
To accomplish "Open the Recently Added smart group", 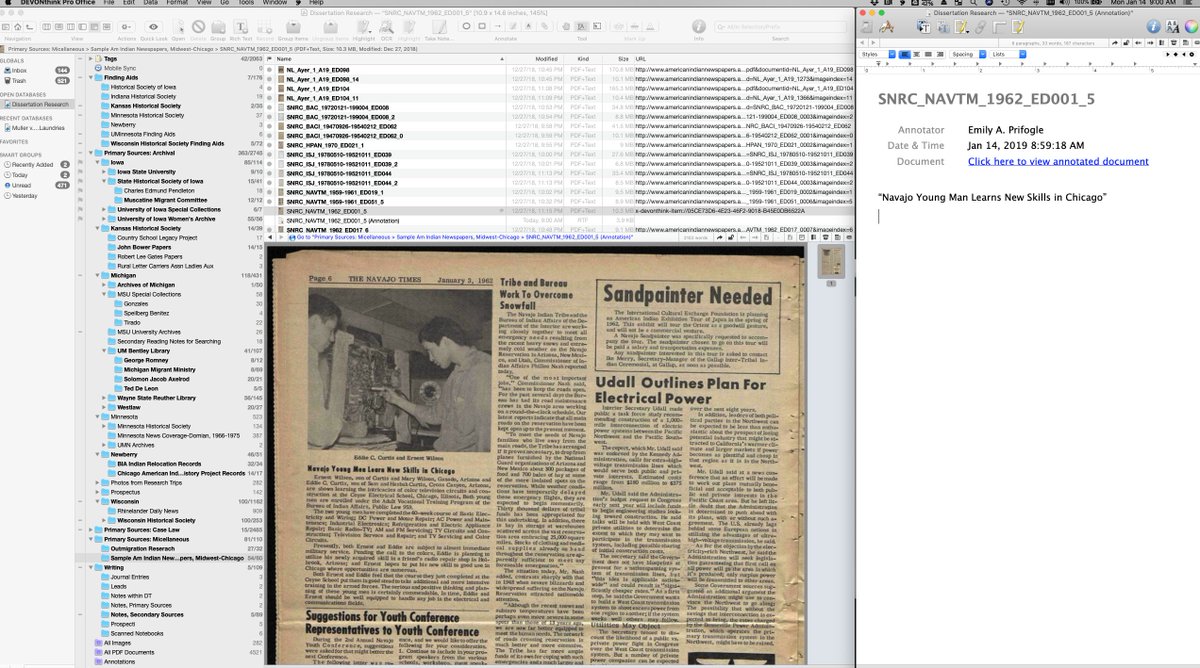I will pos(35,164).
